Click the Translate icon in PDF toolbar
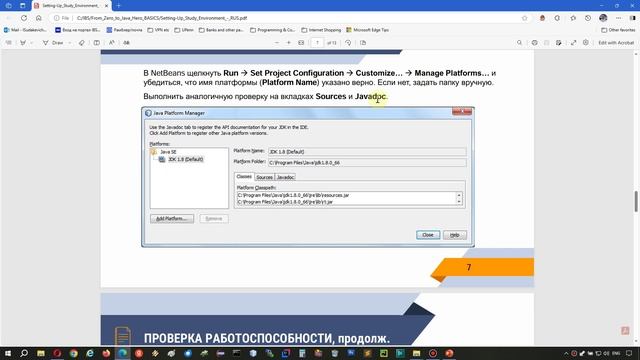 (127, 42)
